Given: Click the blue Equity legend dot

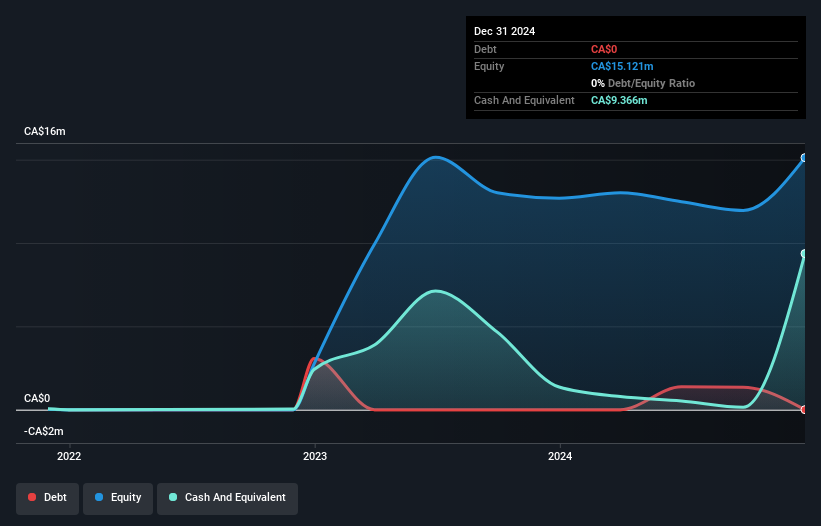Looking at the screenshot, I should [99, 497].
